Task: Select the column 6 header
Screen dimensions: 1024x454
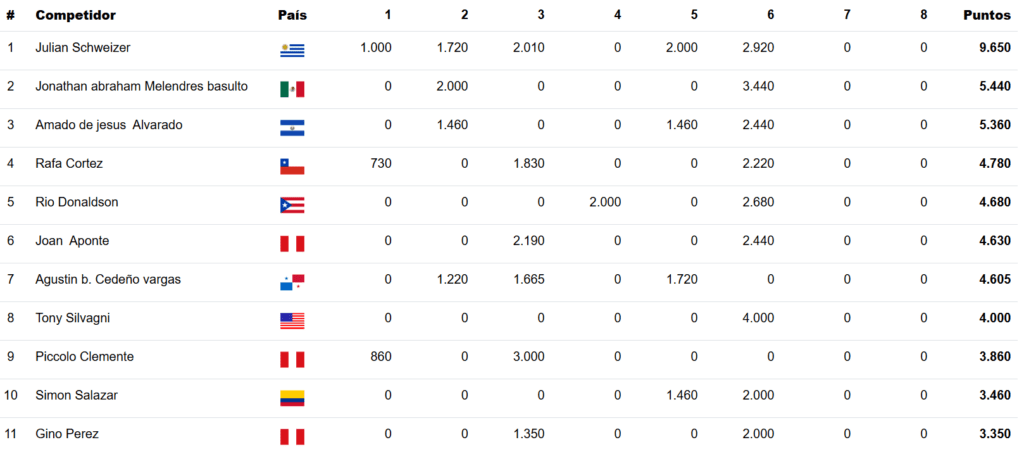Action: click(771, 15)
